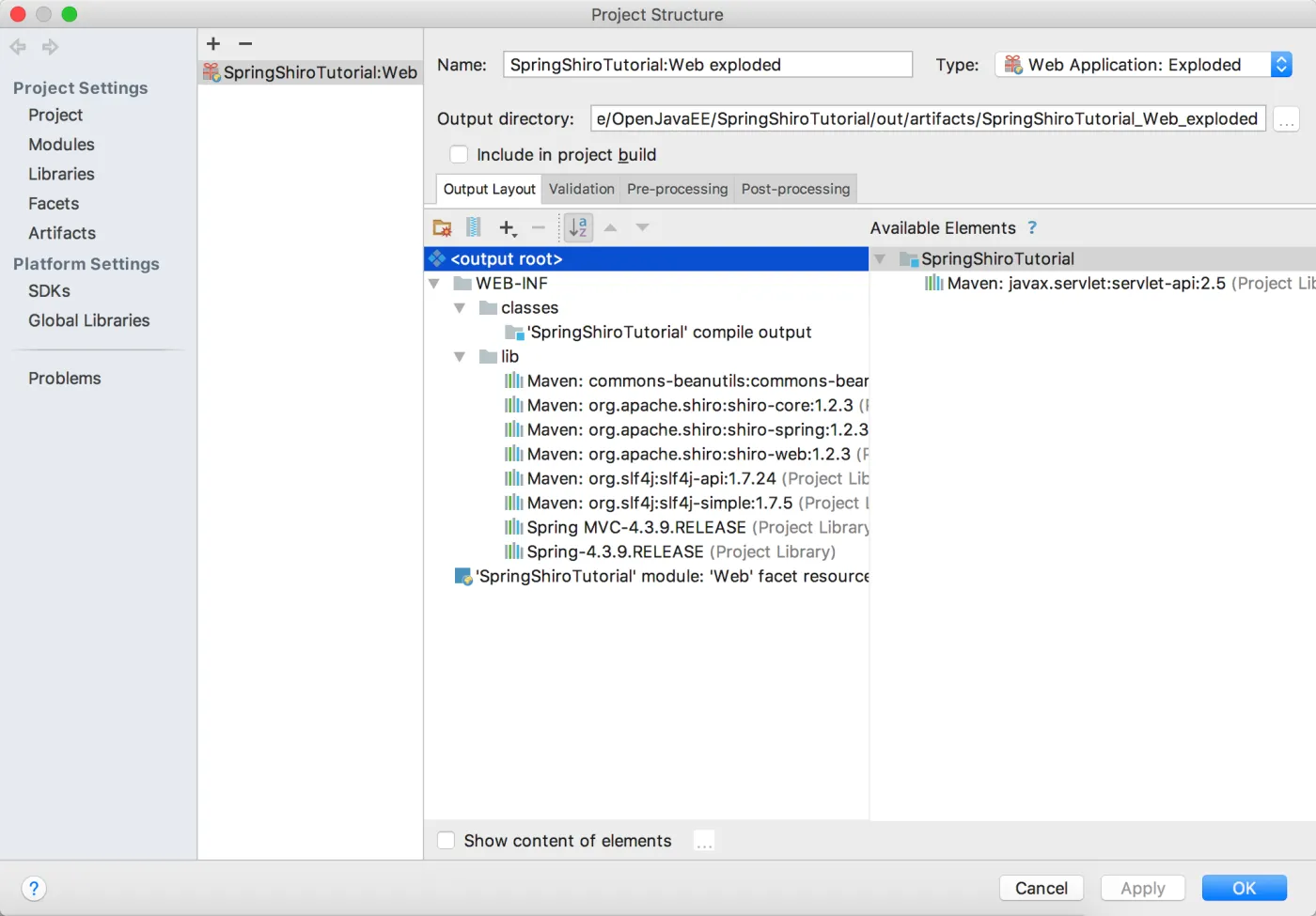Click the Create Archive icon
Viewport: 1316px width, 916px height.
(474, 227)
